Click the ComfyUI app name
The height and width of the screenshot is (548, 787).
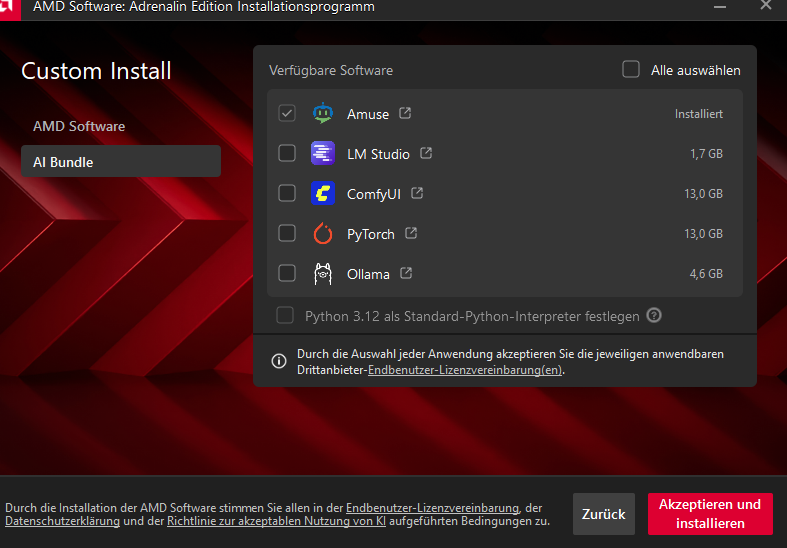coord(374,194)
